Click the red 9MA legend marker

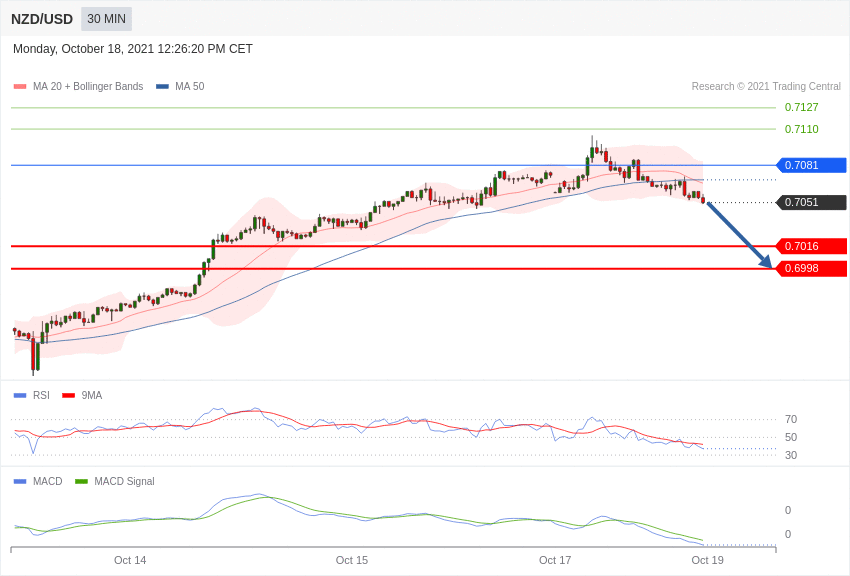click(x=68, y=395)
